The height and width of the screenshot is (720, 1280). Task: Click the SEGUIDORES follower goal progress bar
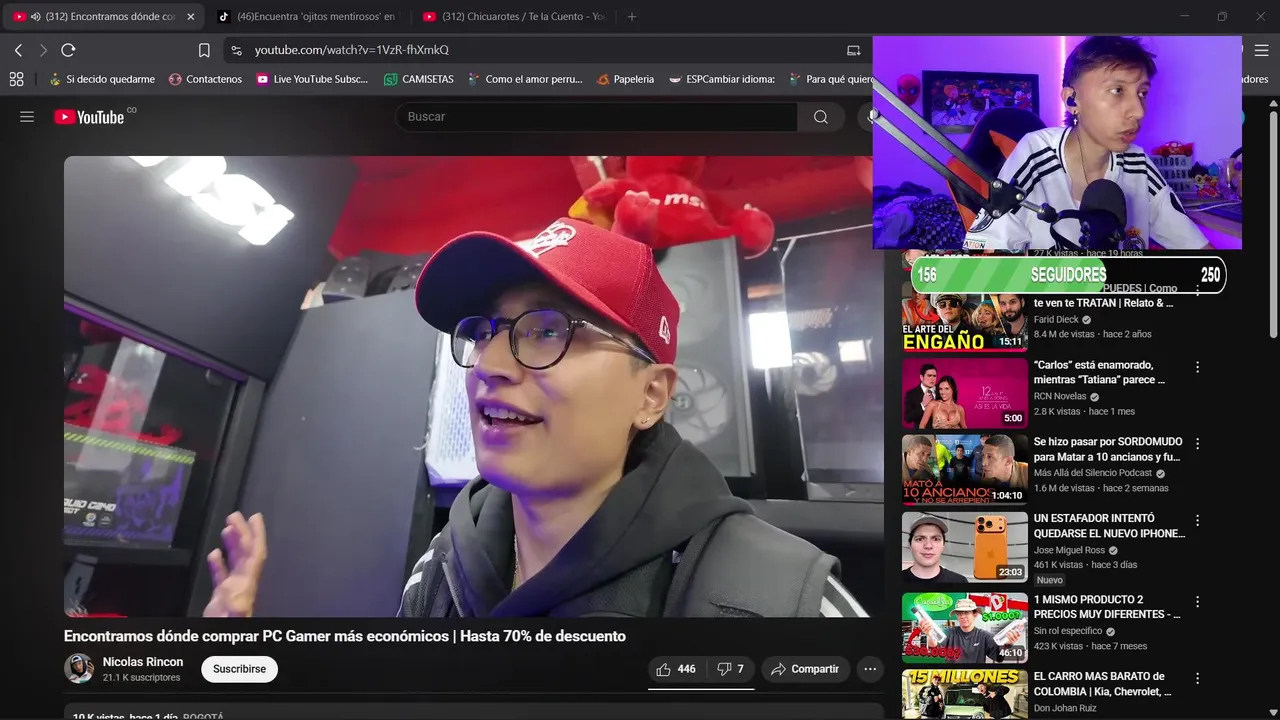click(x=1068, y=274)
